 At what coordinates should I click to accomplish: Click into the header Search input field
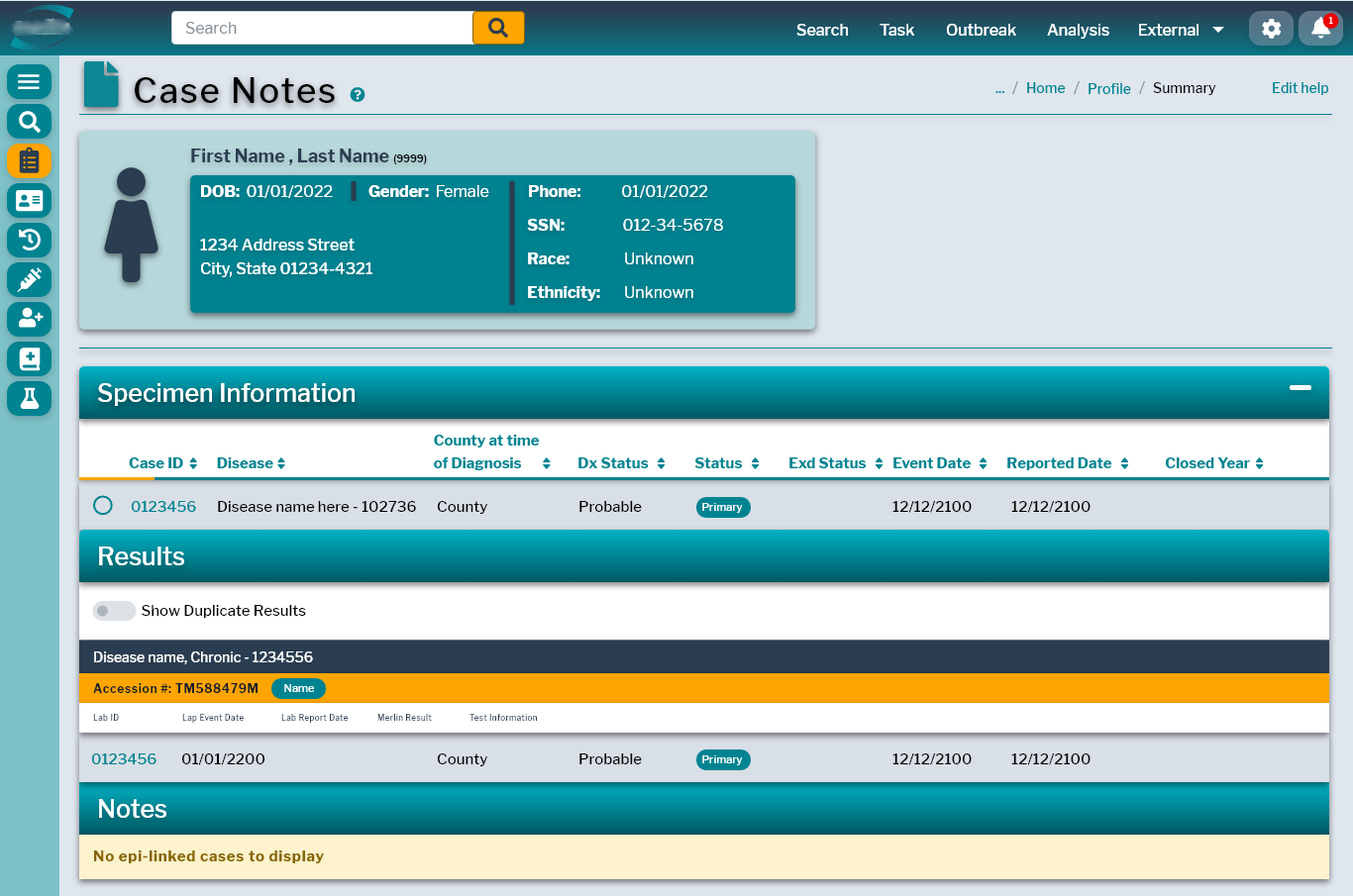click(x=322, y=28)
